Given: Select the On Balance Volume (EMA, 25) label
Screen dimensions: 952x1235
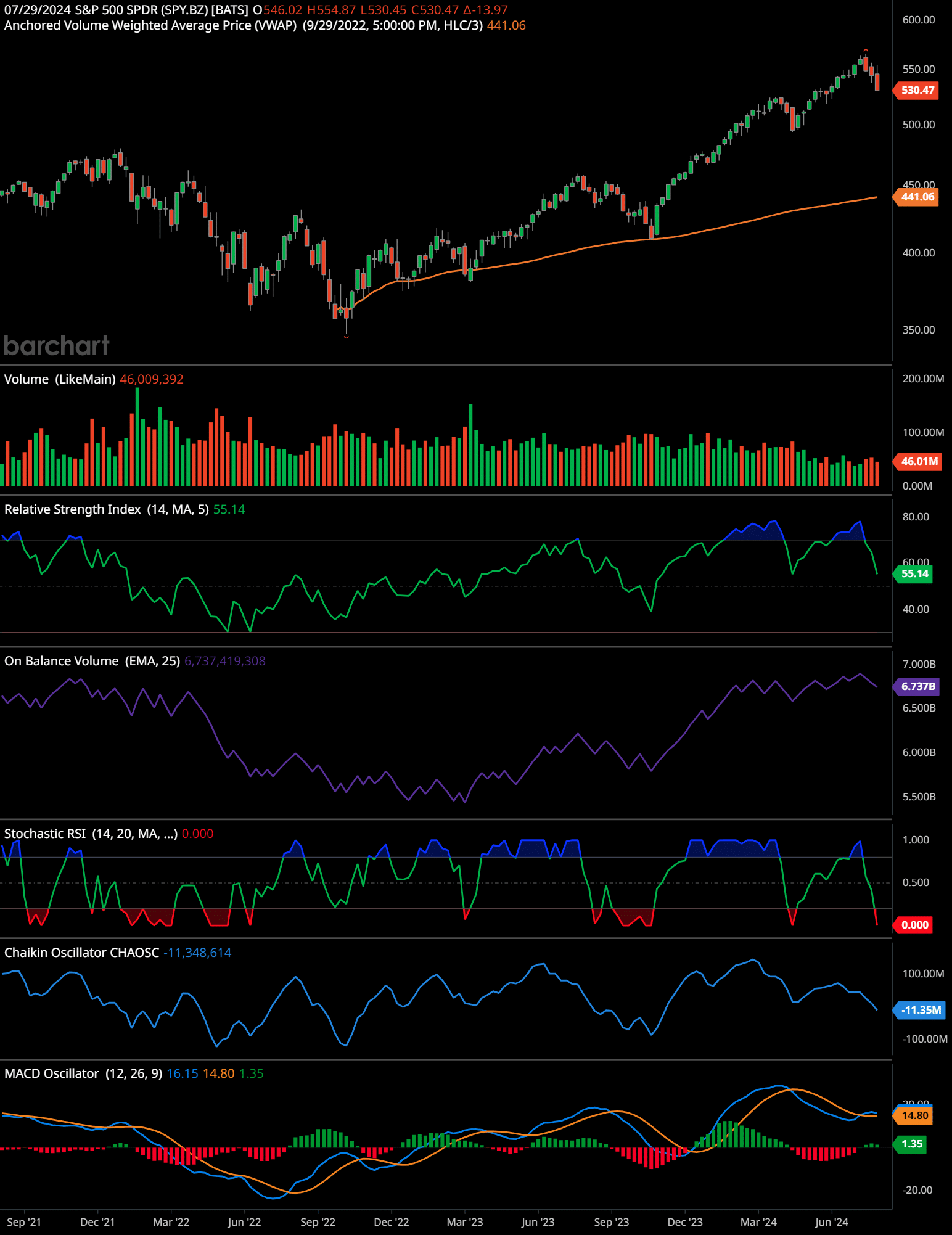Looking at the screenshot, I should click(92, 661).
